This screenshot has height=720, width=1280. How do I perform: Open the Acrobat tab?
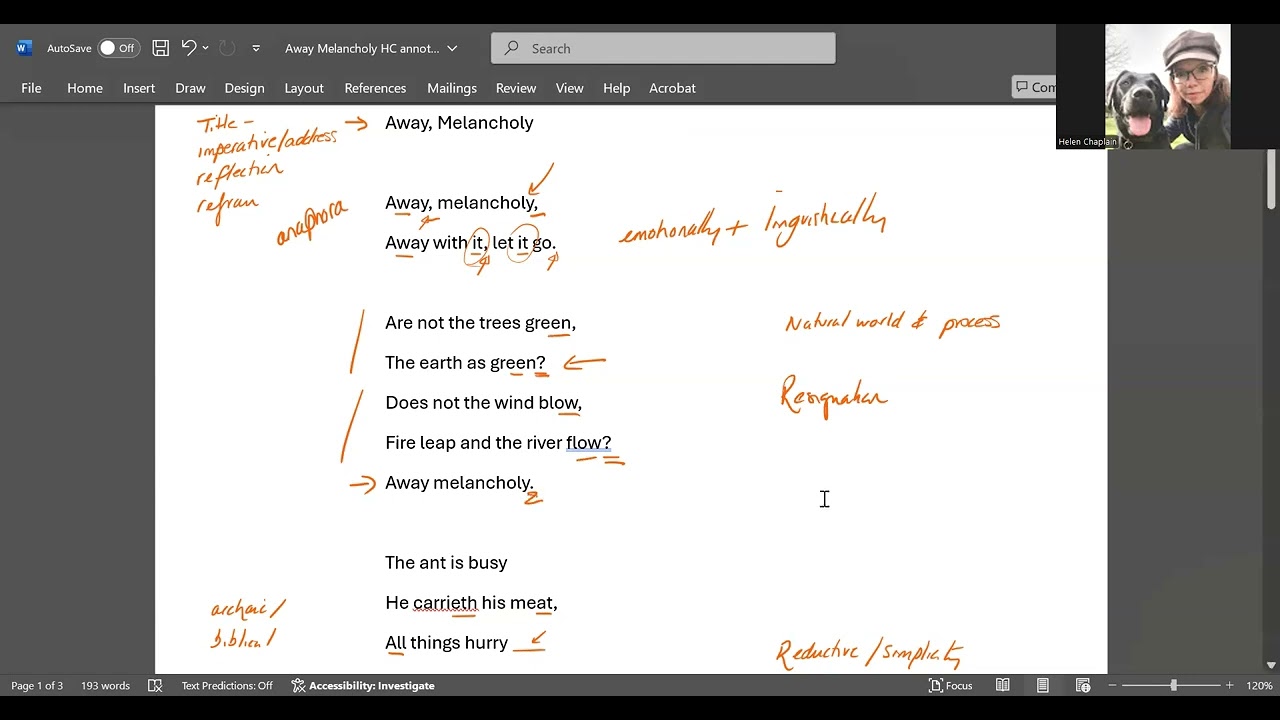click(x=672, y=88)
